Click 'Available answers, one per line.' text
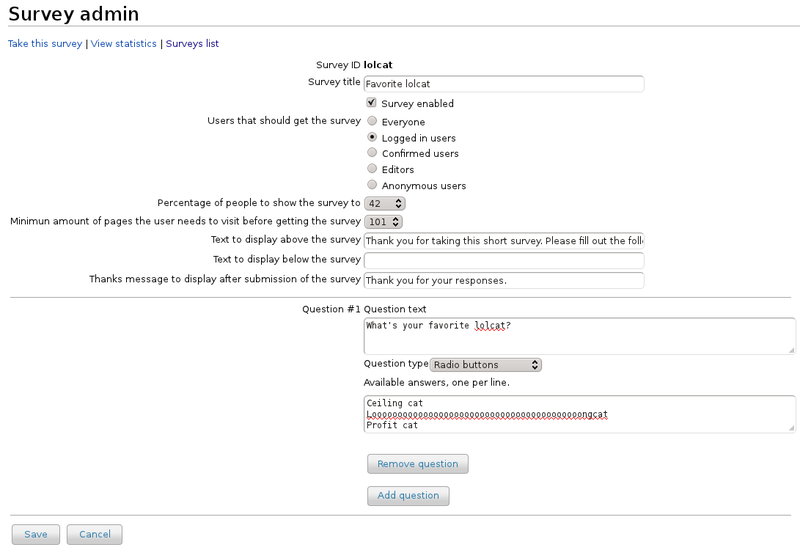 coord(437,383)
